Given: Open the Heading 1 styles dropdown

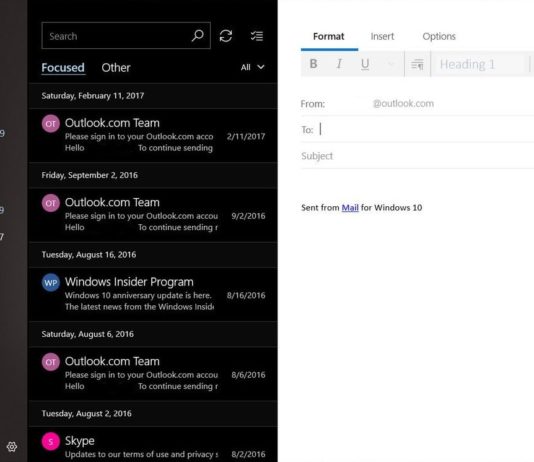Looking at the screenshot, I should coord(481,64).
